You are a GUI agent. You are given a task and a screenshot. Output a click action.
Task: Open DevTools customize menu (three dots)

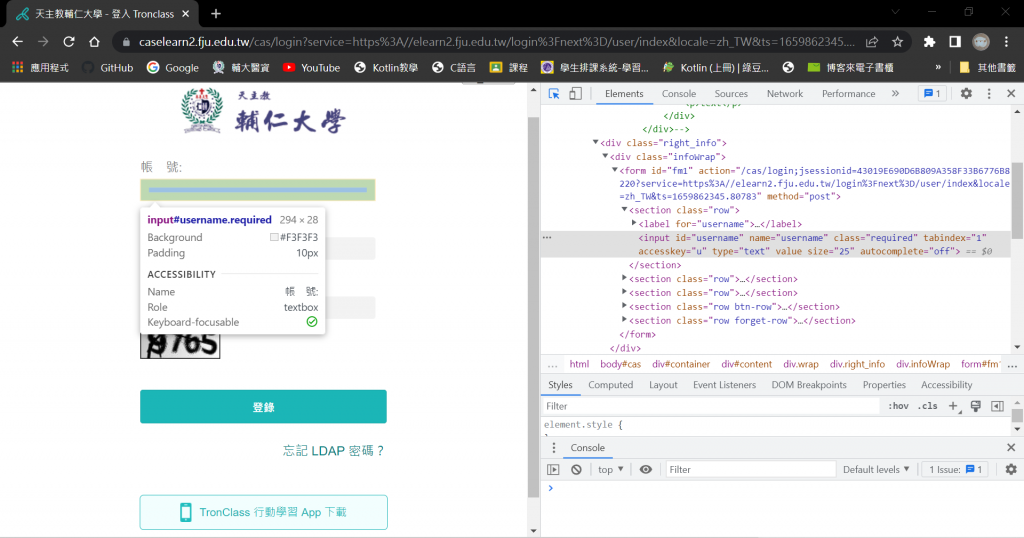[989, 94]
